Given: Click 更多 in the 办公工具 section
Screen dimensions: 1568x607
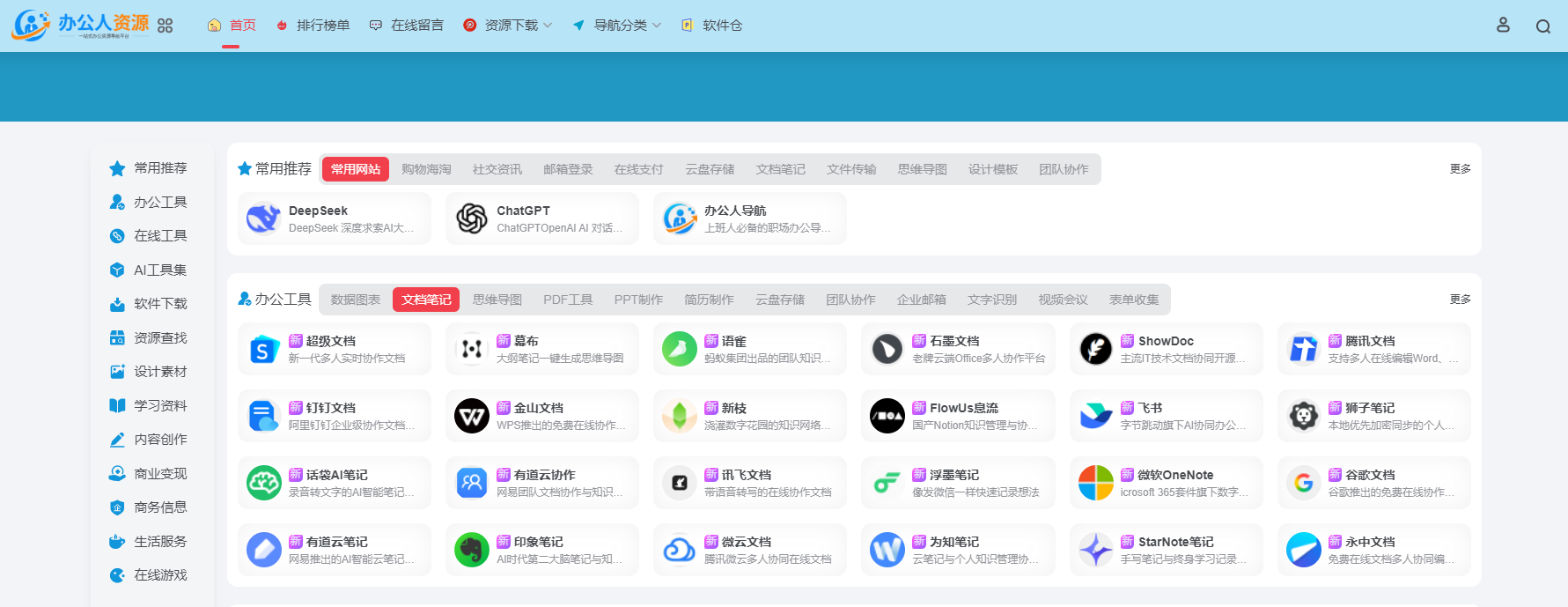Looking at the screenshot, I should [1461, 300].
